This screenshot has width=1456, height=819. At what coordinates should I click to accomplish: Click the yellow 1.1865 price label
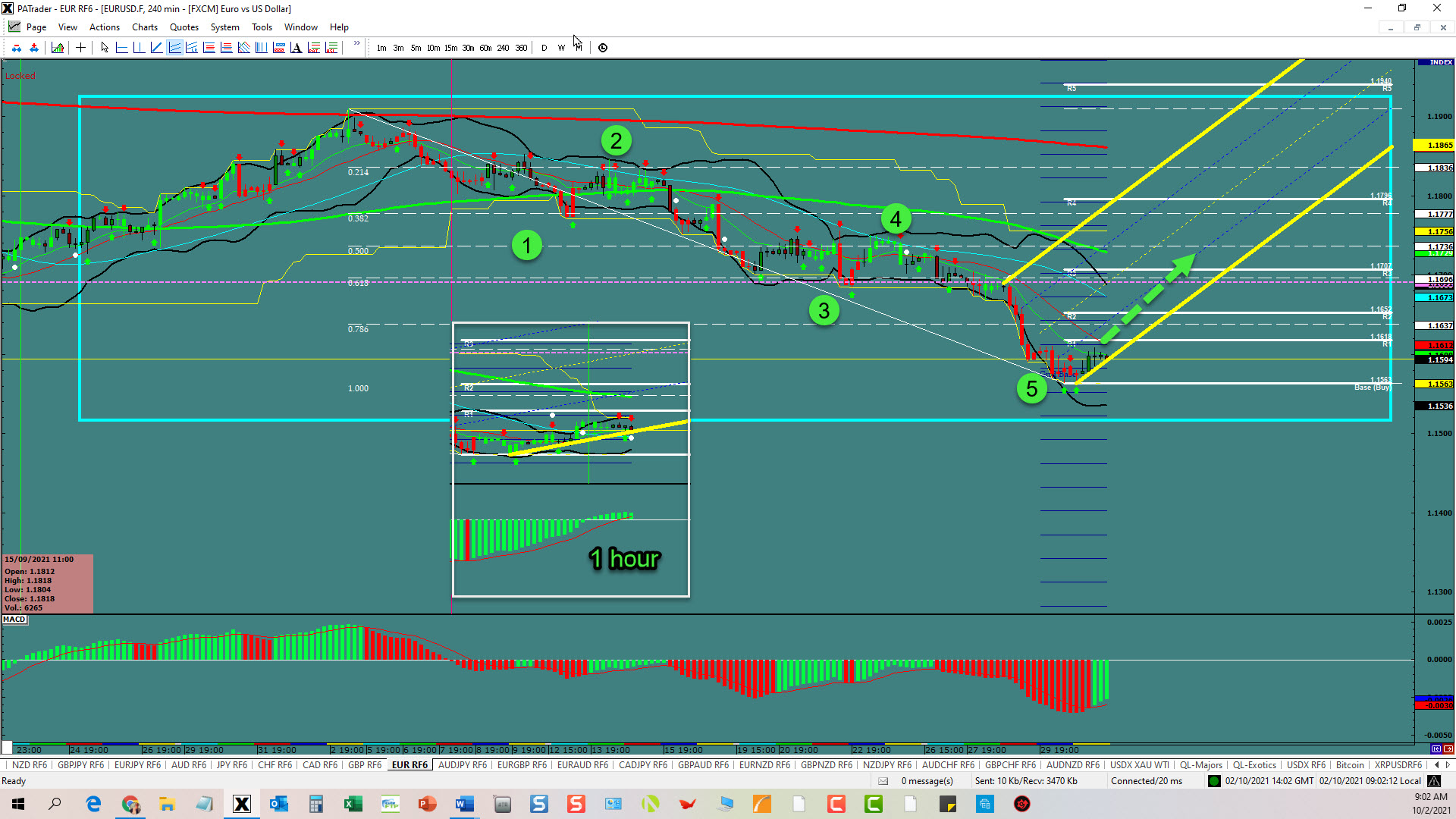1434,145
